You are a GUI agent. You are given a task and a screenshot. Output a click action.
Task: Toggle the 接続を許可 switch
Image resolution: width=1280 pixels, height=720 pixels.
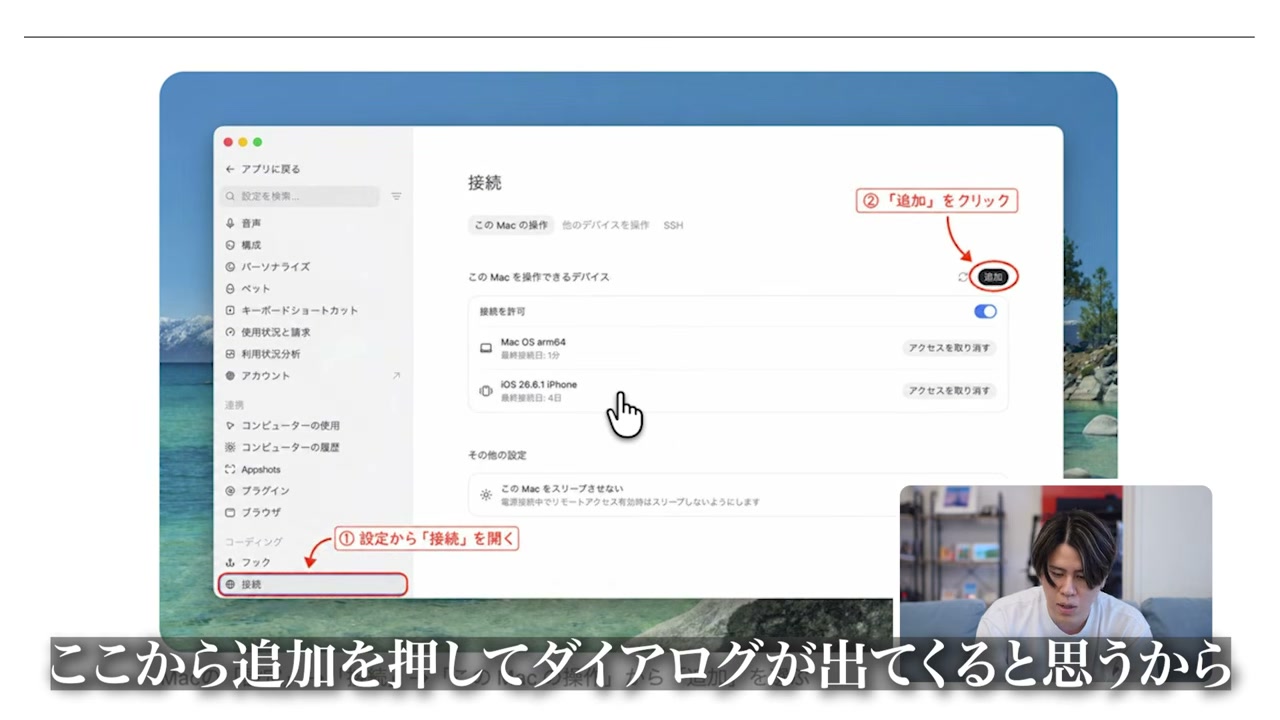[x=985, y=311]
